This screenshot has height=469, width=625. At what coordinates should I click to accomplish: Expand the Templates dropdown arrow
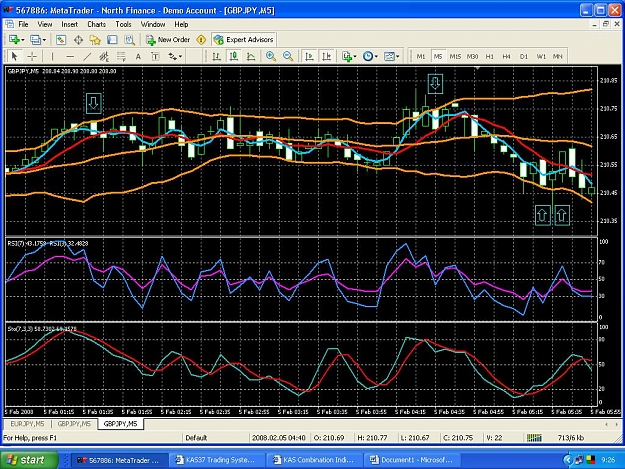[397, 57]
